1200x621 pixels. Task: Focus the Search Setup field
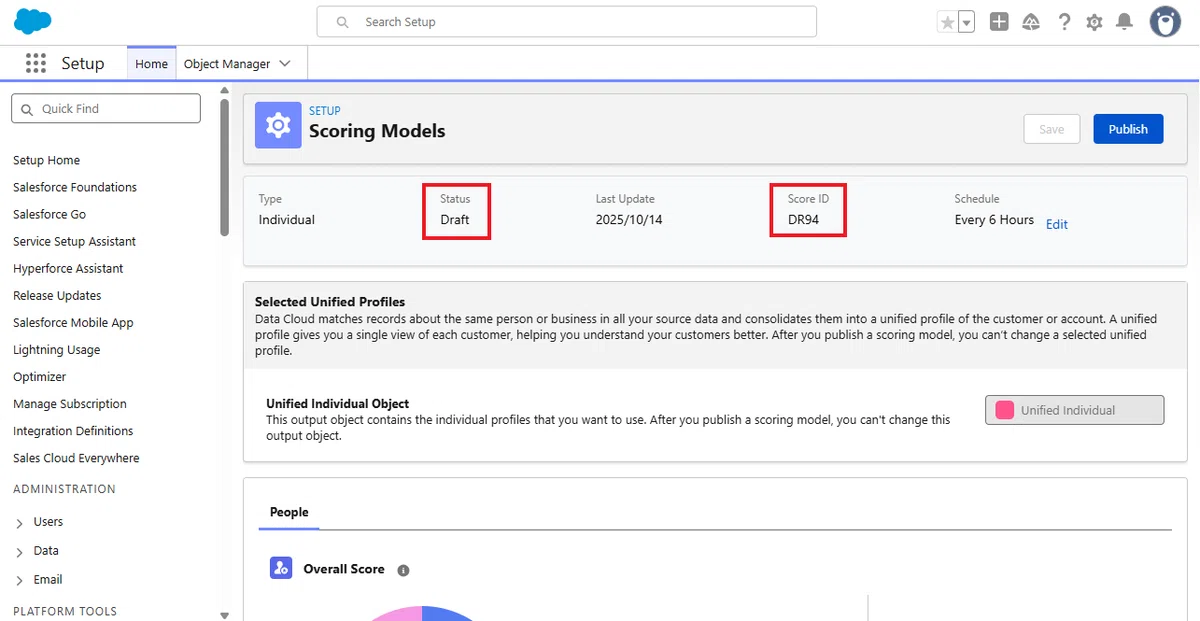tap(567, 22)
